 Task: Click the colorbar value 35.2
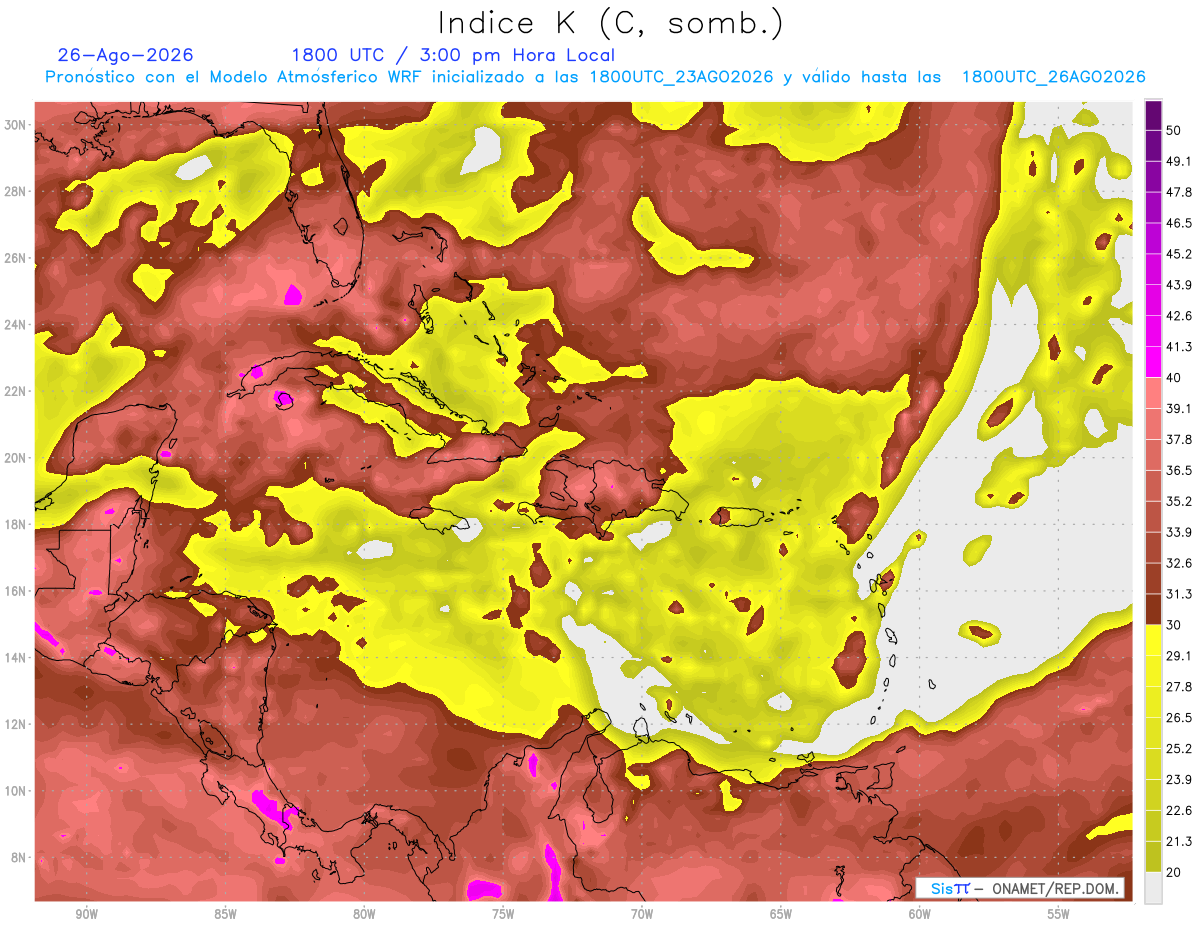1180,501
